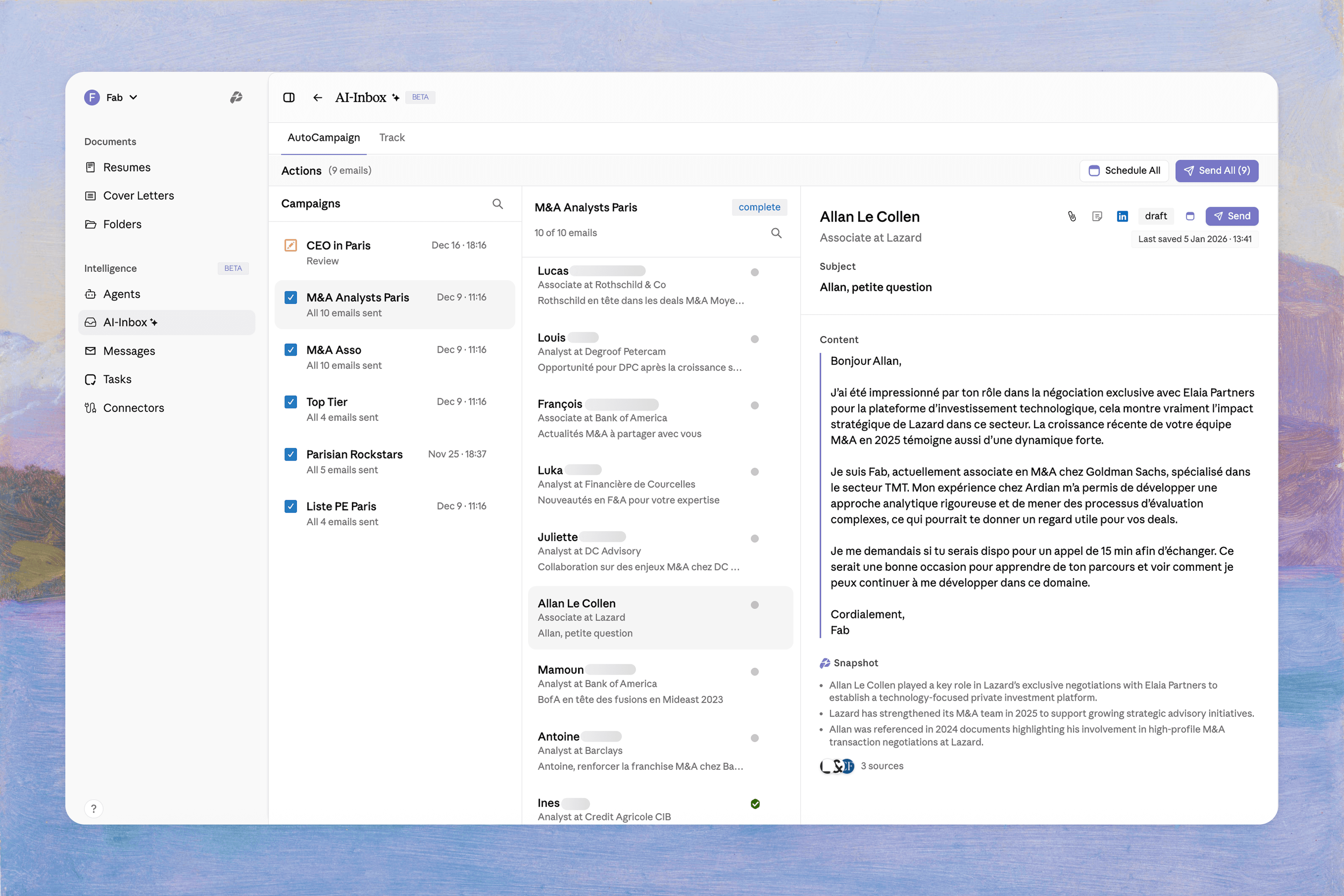
Task: Click the search icon in the Campaigns panel
Action: pos(497,203)
